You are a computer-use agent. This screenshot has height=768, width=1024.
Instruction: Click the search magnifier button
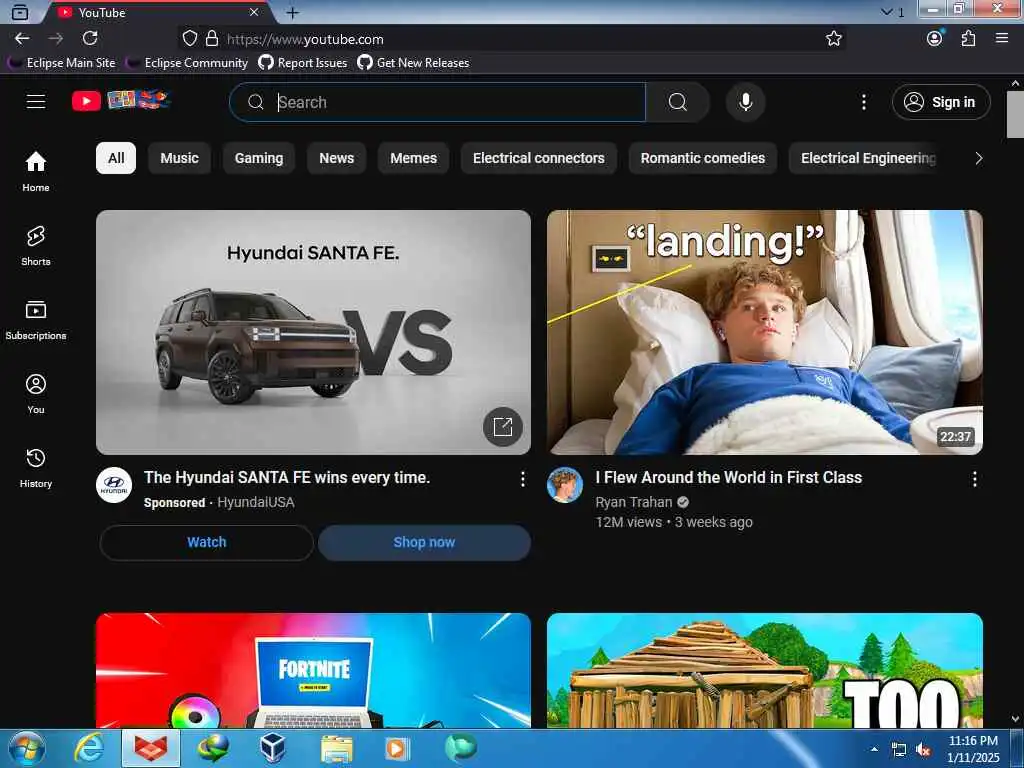pos(677,102)
